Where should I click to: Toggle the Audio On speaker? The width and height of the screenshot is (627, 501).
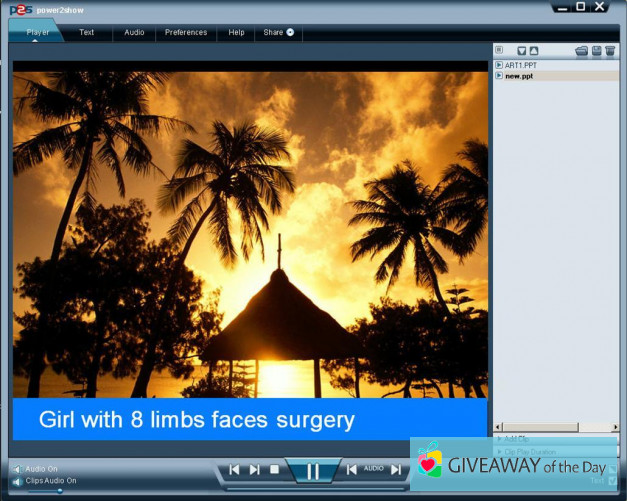[x=17, y=469]
